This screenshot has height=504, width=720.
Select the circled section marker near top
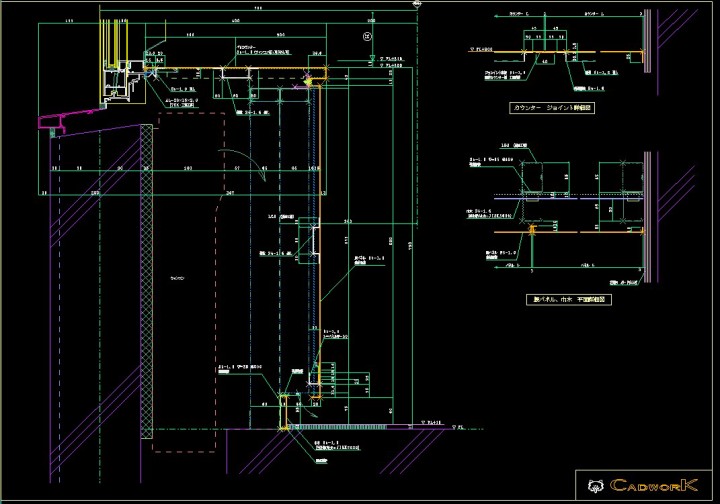tap(367, 36)
